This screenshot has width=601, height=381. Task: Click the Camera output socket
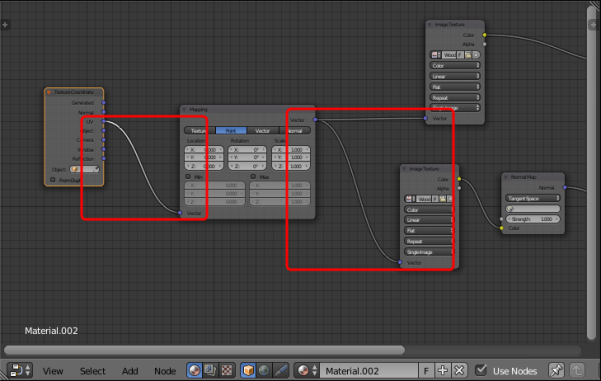(103, 140)
